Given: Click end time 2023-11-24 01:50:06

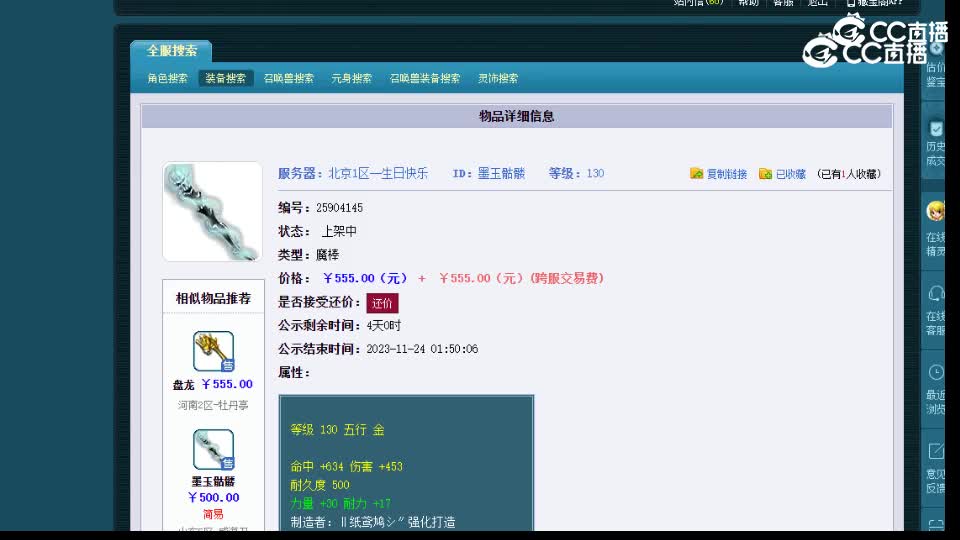Looking at the screenshot, I should 422,349.
